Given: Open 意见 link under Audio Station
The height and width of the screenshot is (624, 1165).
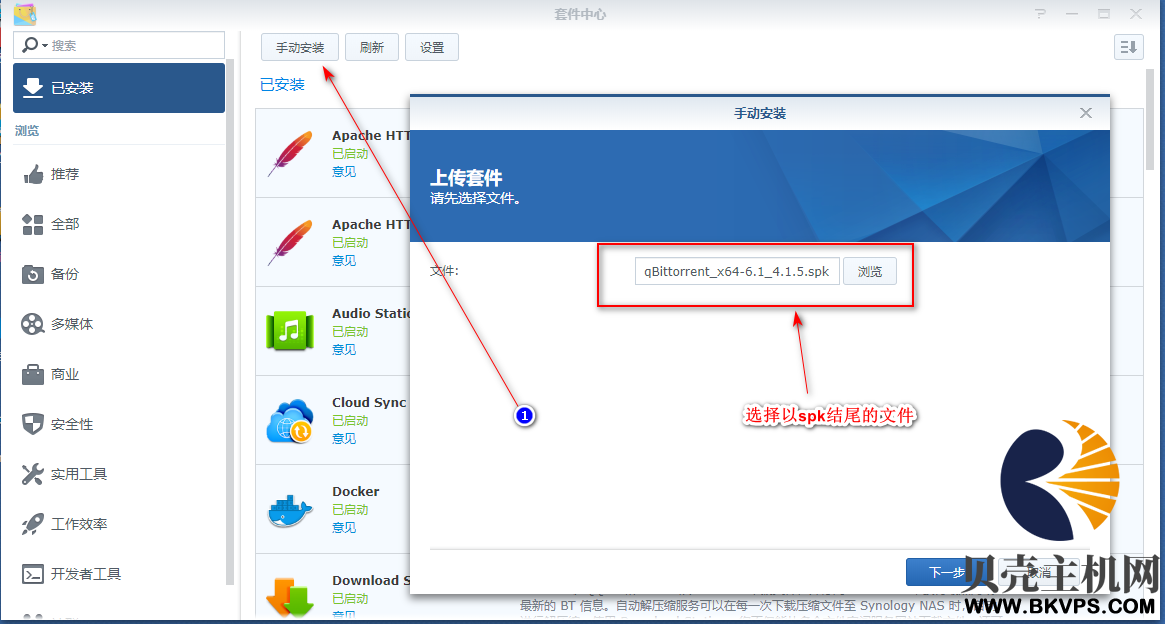Looking at the screenshot, I should coord(344,349).
